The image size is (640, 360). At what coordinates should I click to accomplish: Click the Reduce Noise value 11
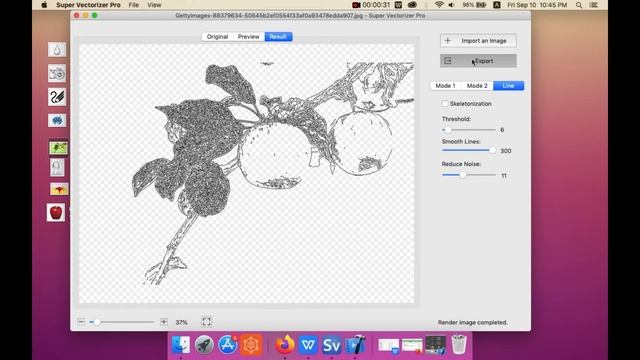pos(504,176)
